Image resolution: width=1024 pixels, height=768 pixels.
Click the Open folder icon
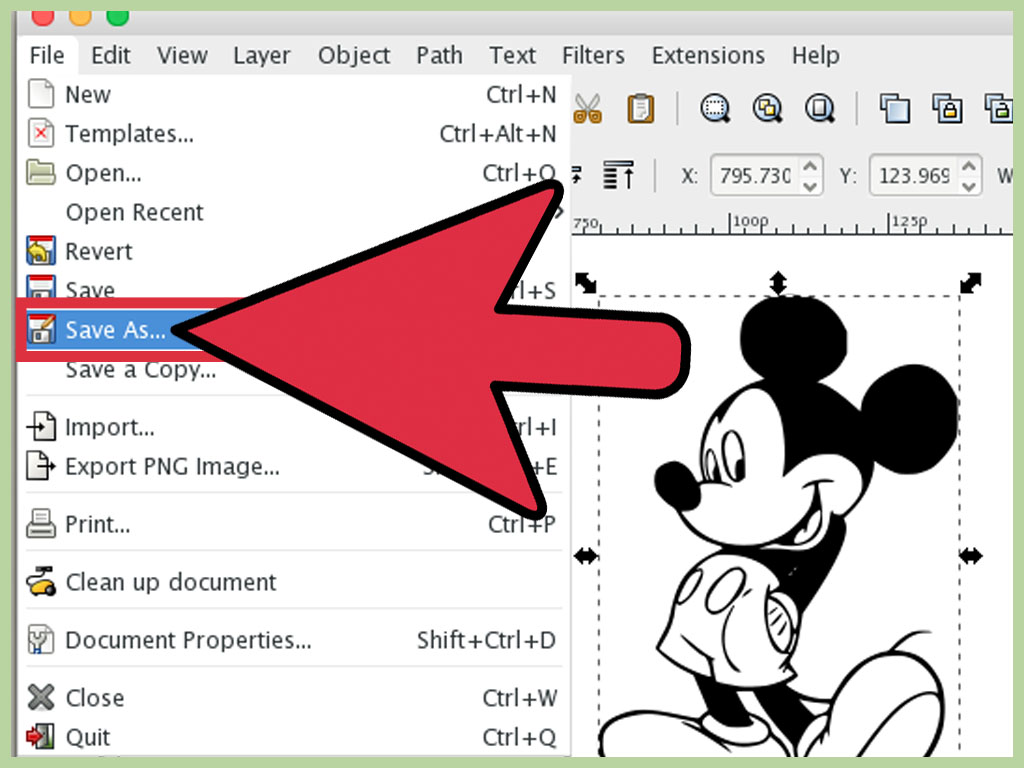click(40, 172)
